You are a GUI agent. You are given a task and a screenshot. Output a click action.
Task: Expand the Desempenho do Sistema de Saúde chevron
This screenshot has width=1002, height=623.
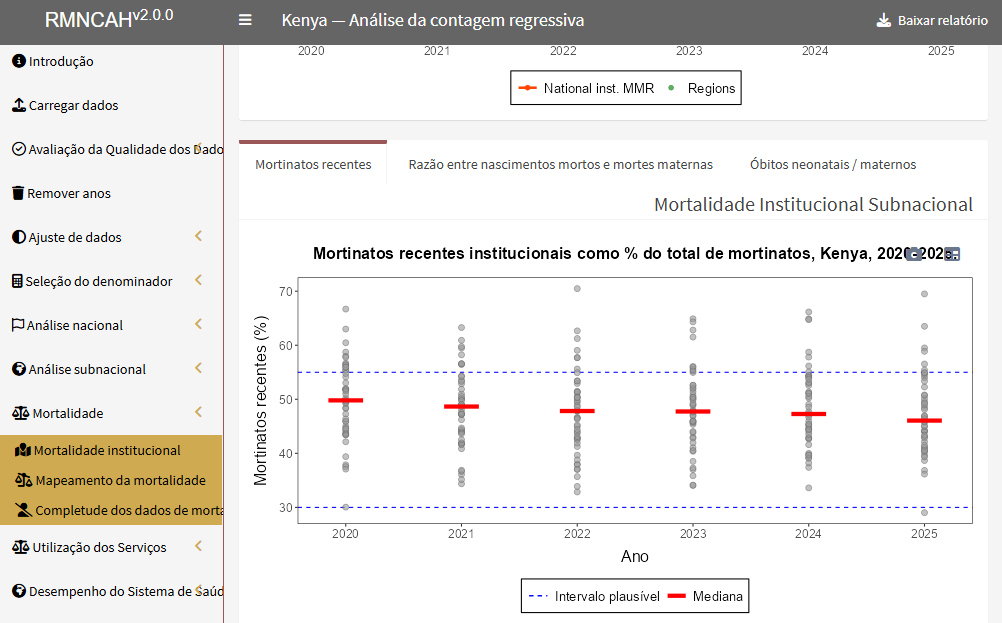(x=199, y=590)
